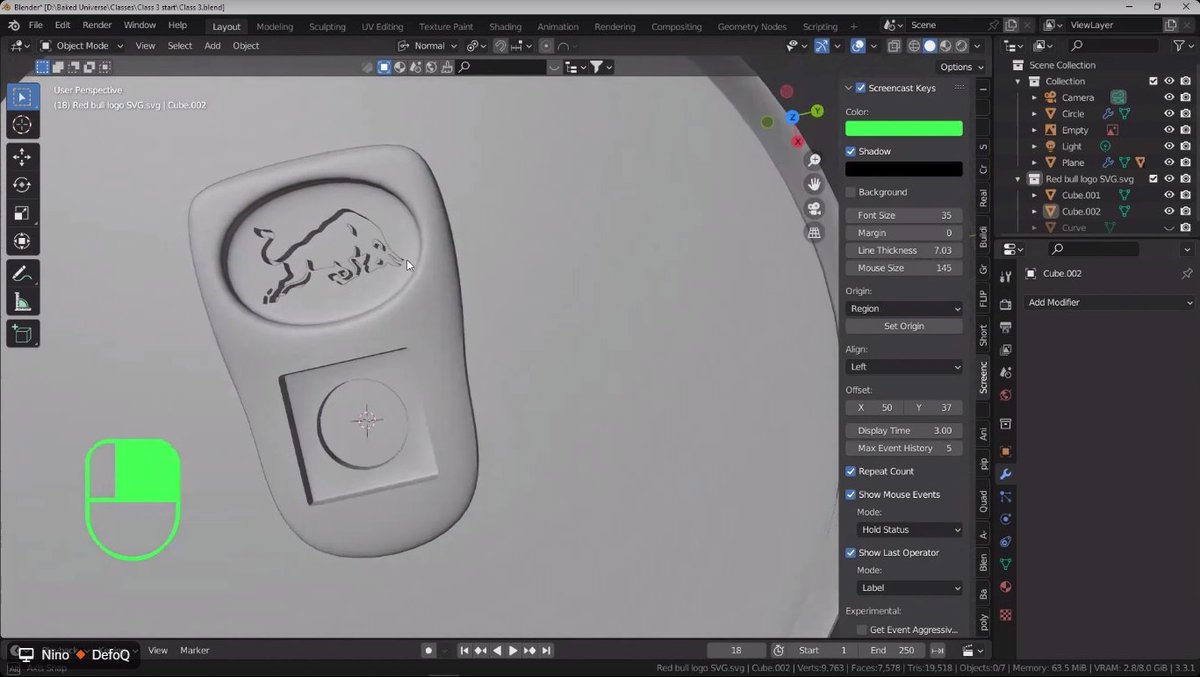
Task: Open the mouse events Hold Status dropdown
Action: pyautogui.click(x=909, y=530)
